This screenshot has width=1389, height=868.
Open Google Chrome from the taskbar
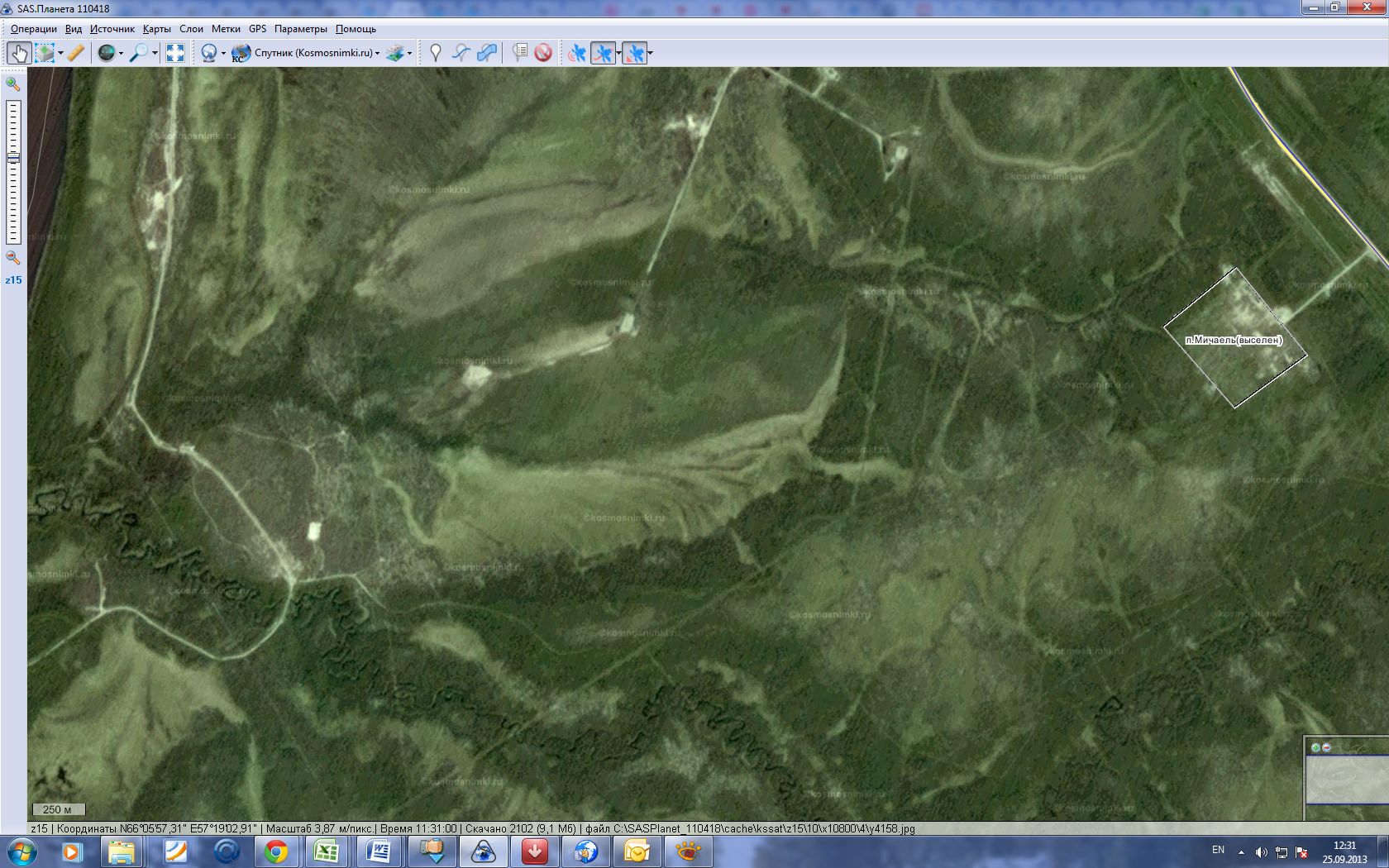tap(276, 851)
